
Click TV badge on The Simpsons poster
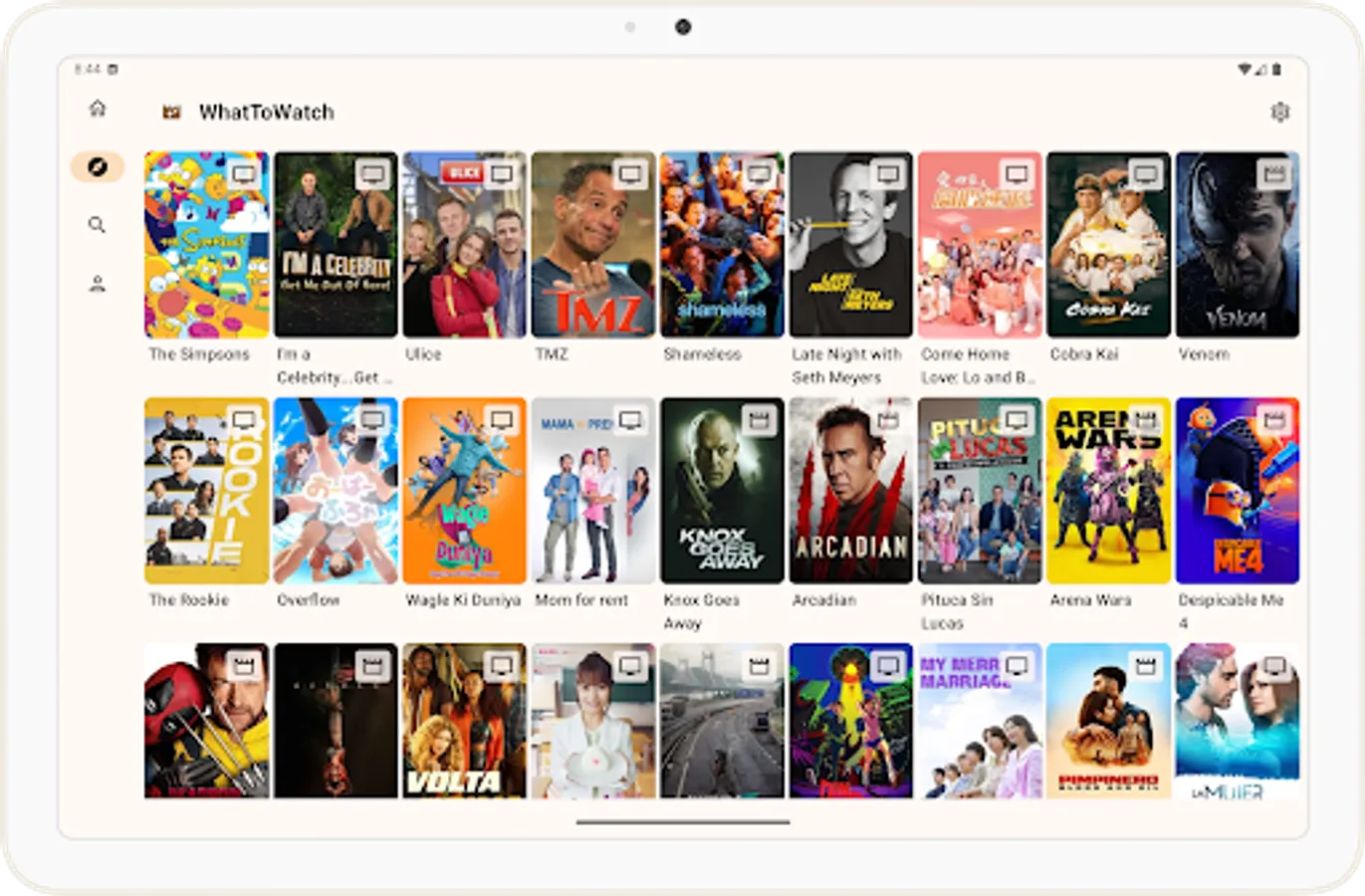coord(244,175)
